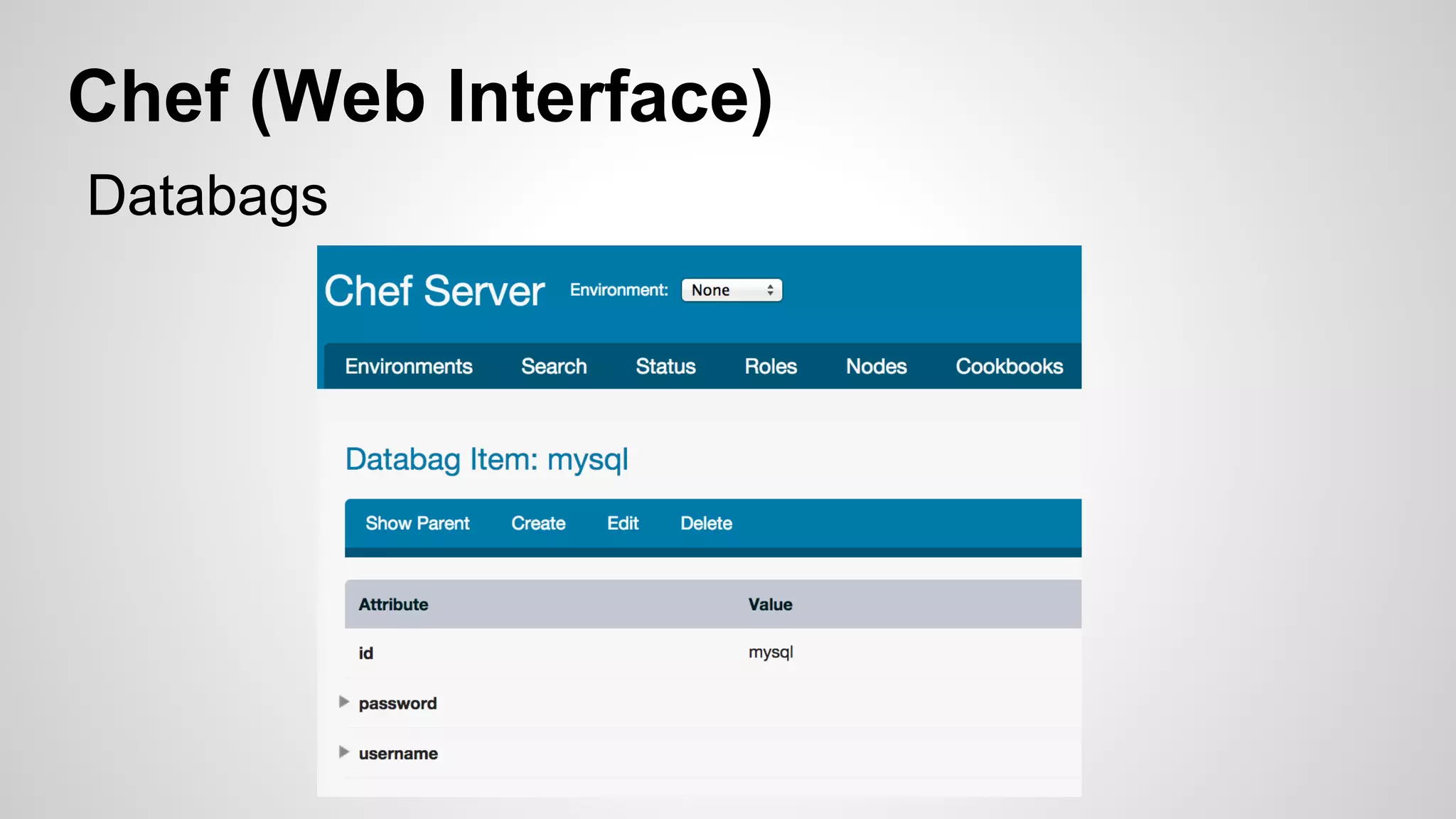Select the Nodes tab
Screen dimensions: 1456x819
click(x=876, y=366)
